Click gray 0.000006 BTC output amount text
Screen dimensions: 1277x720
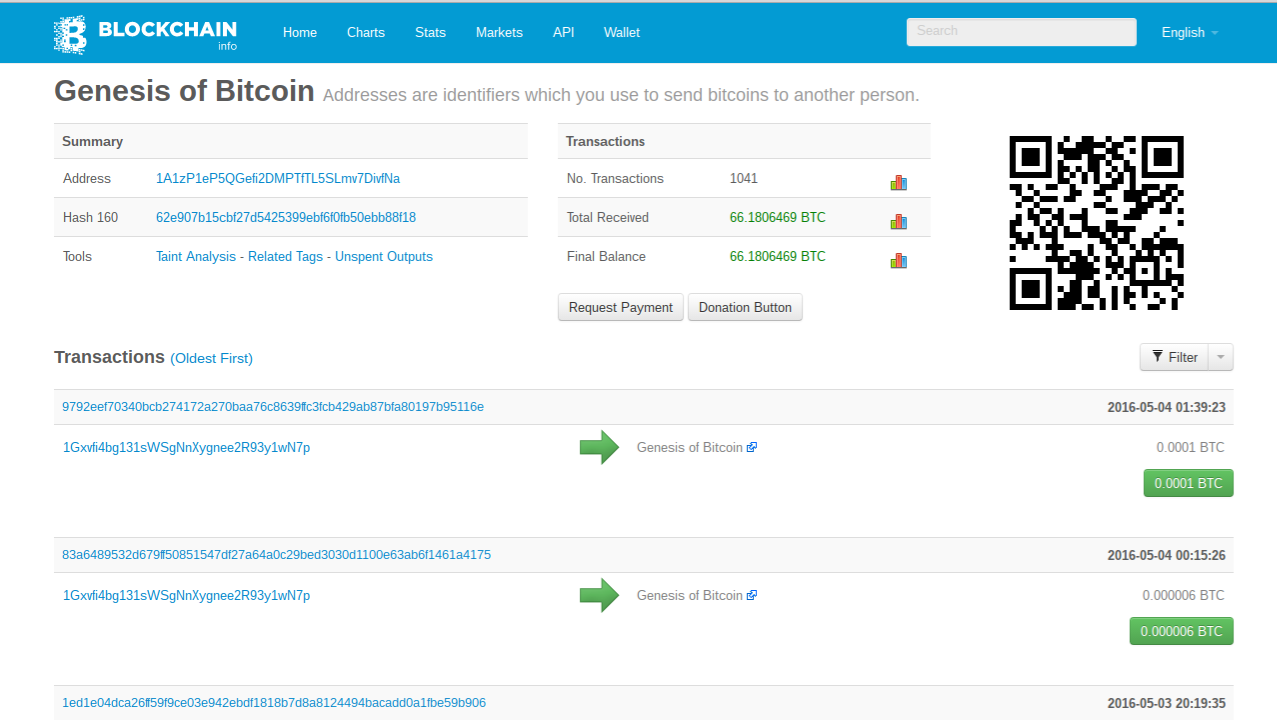tap(1184, 595)
